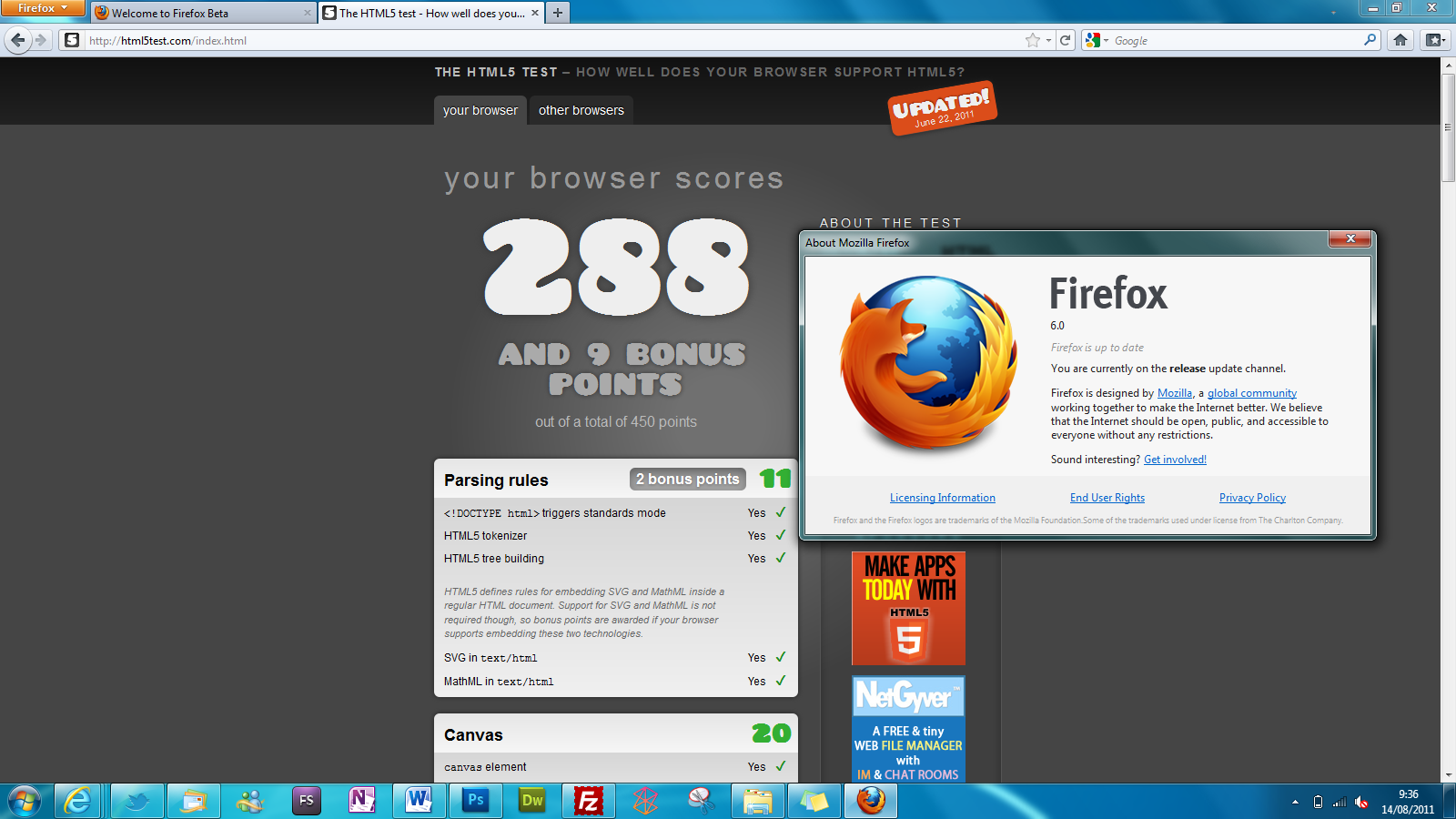This screenshot has width=1456, height=819.
Task: Open Licensing Information link
Action: (x=943, y=498)
